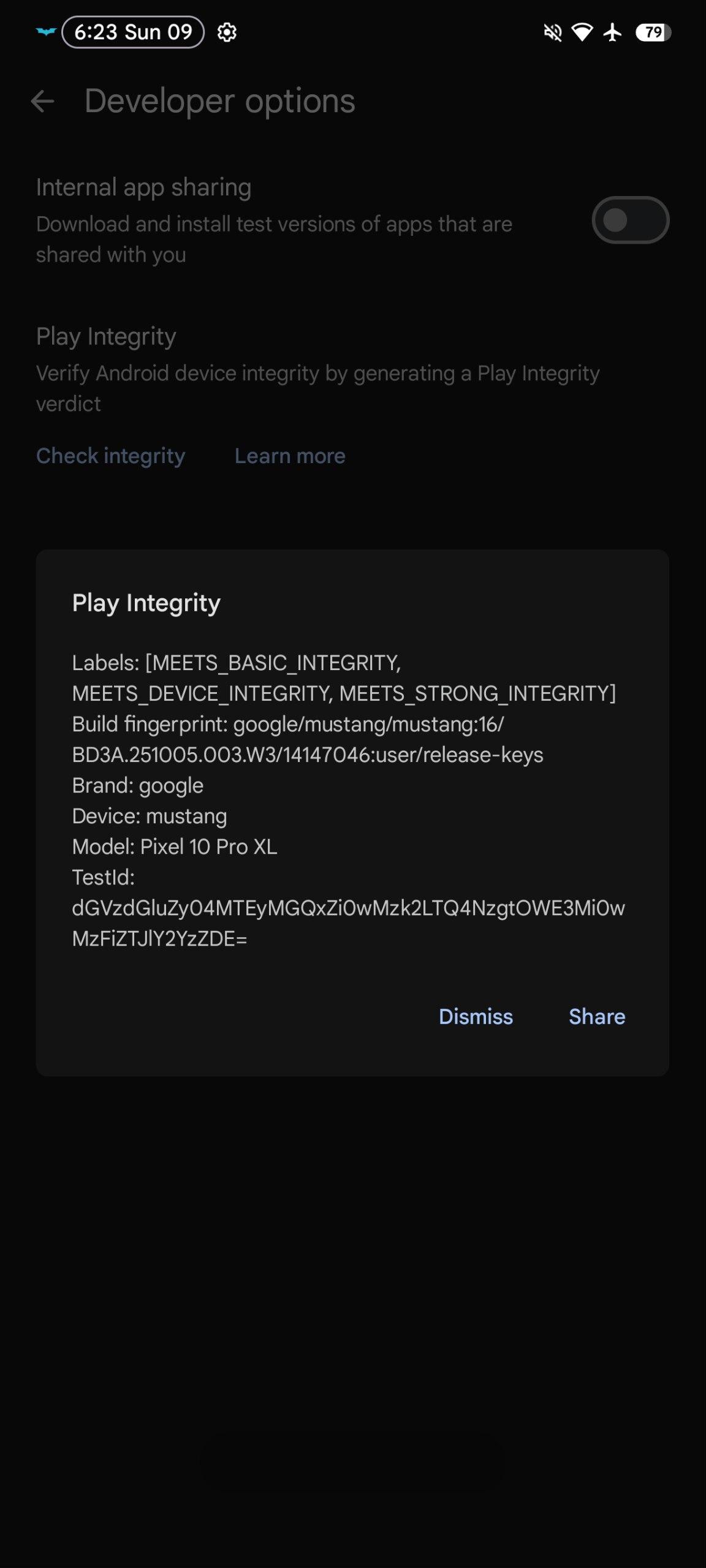Tap the battery level indicator showing 79
Viewport: 706px width, 1568px height.
653,32
